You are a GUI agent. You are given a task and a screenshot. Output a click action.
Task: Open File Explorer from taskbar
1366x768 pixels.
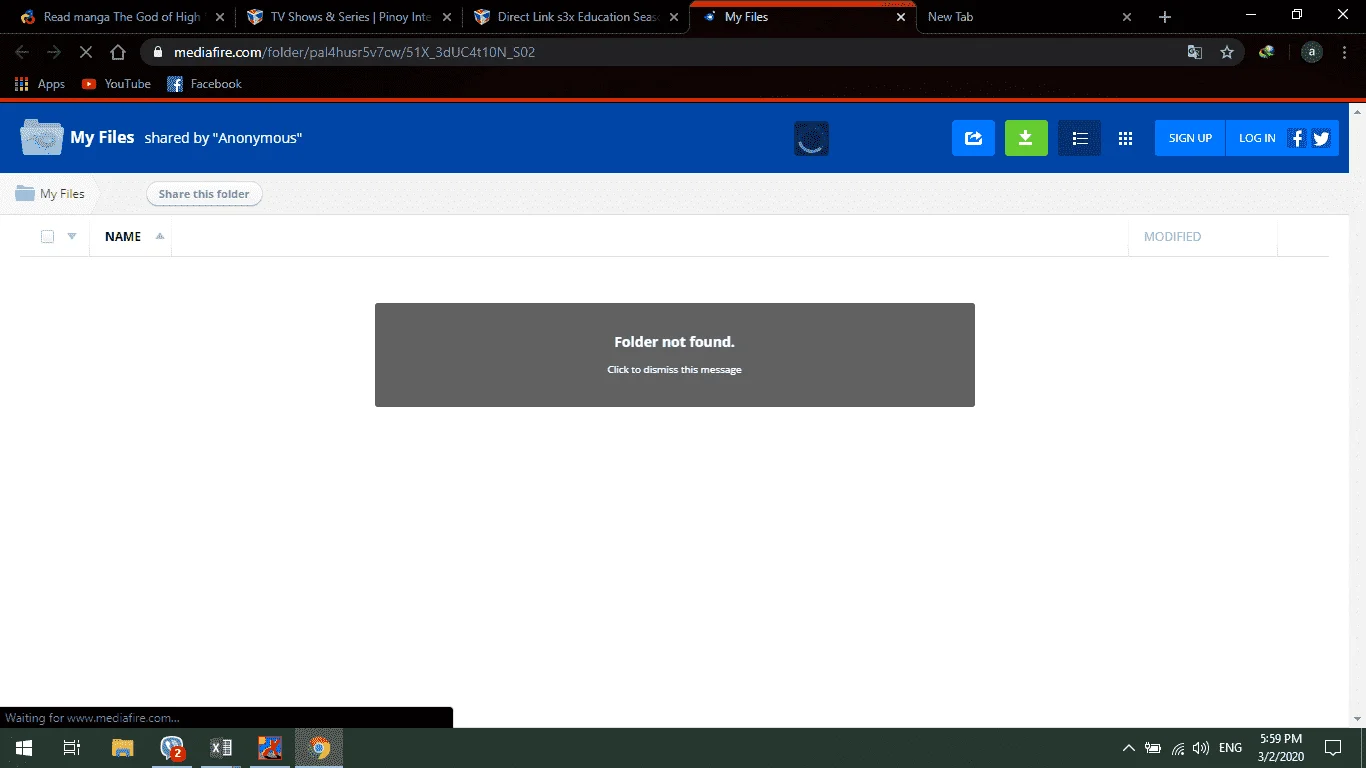122,748
